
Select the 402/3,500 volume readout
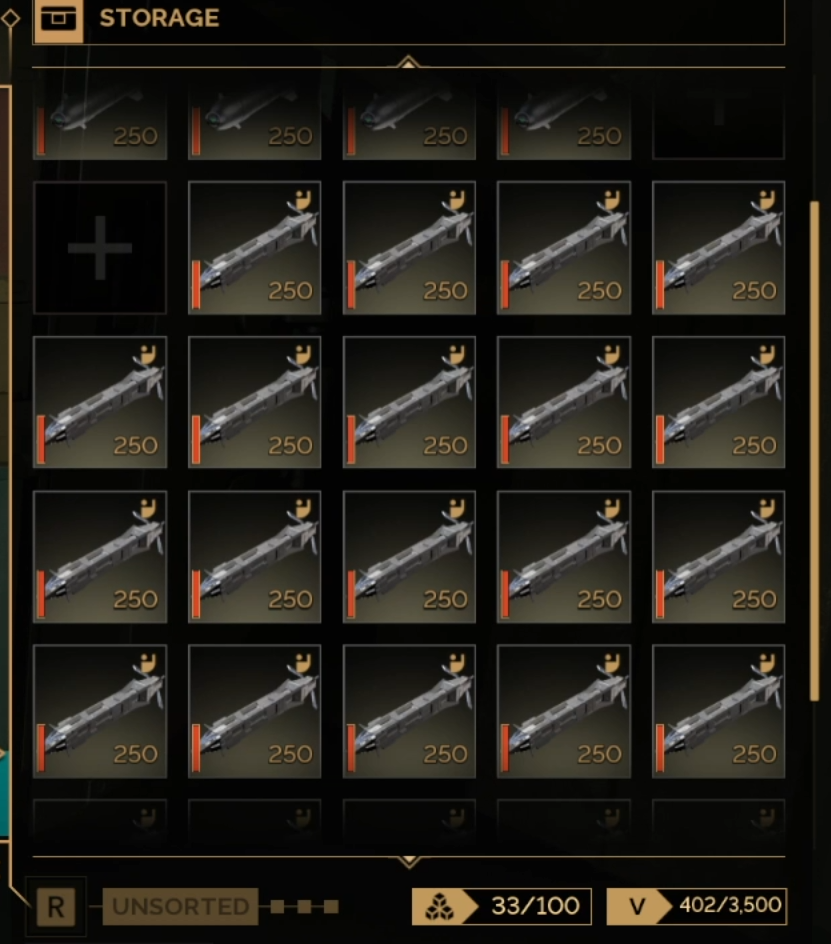point(730,905)
